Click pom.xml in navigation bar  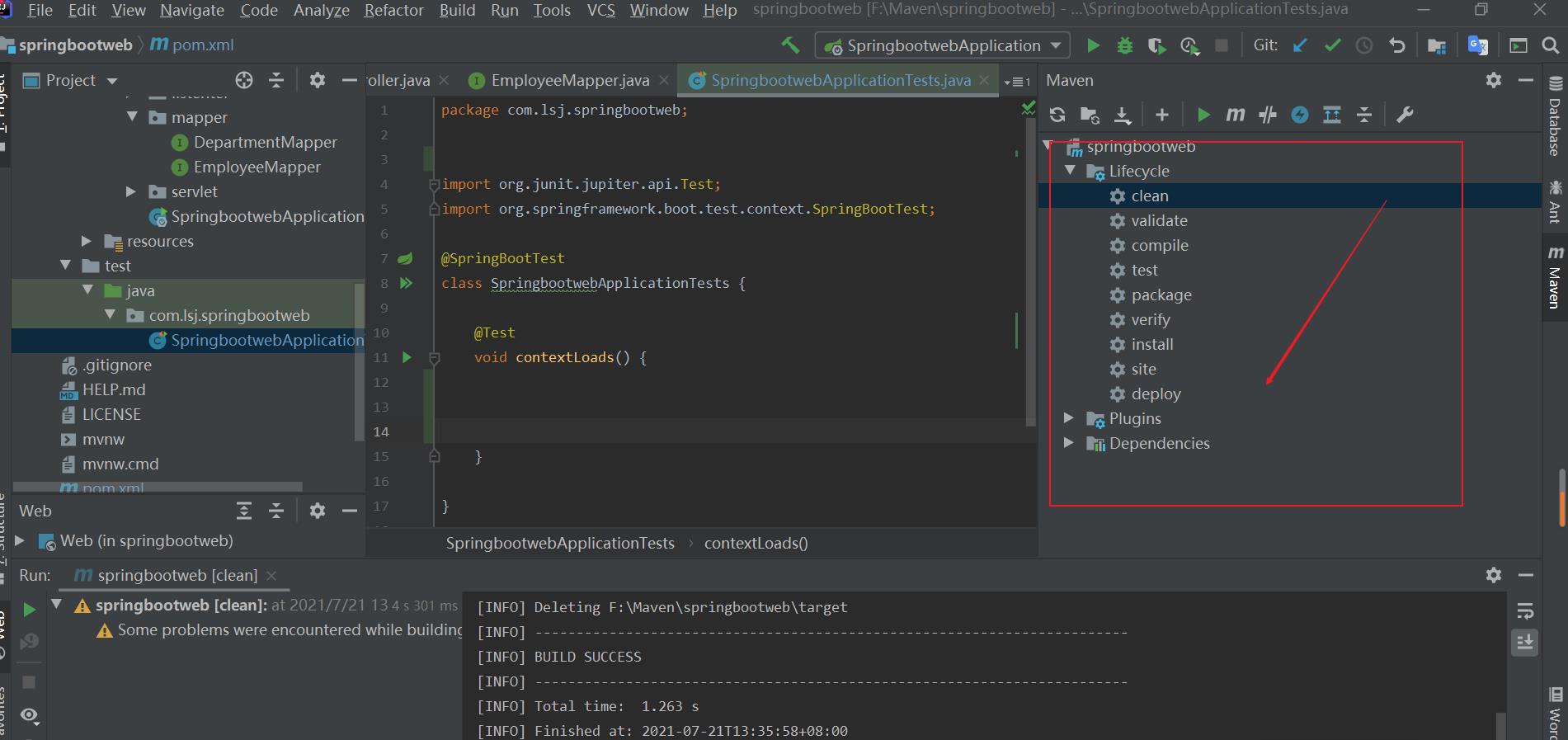193,45
